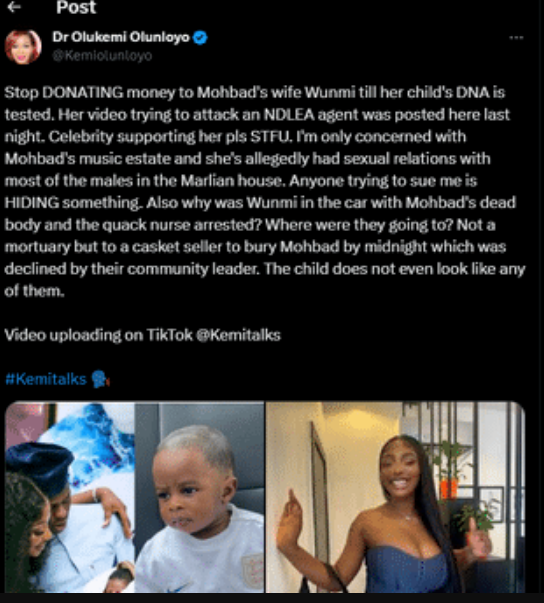Open the couple photo thumbnail

pos(70,497)
